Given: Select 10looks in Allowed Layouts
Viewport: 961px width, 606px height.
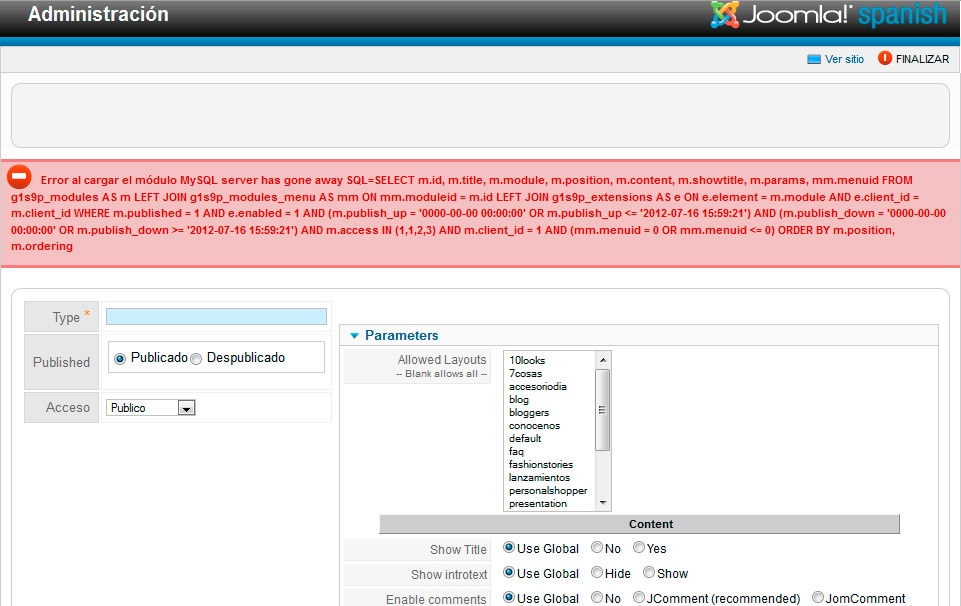Looking at the screenshot, I should [527, 360].
